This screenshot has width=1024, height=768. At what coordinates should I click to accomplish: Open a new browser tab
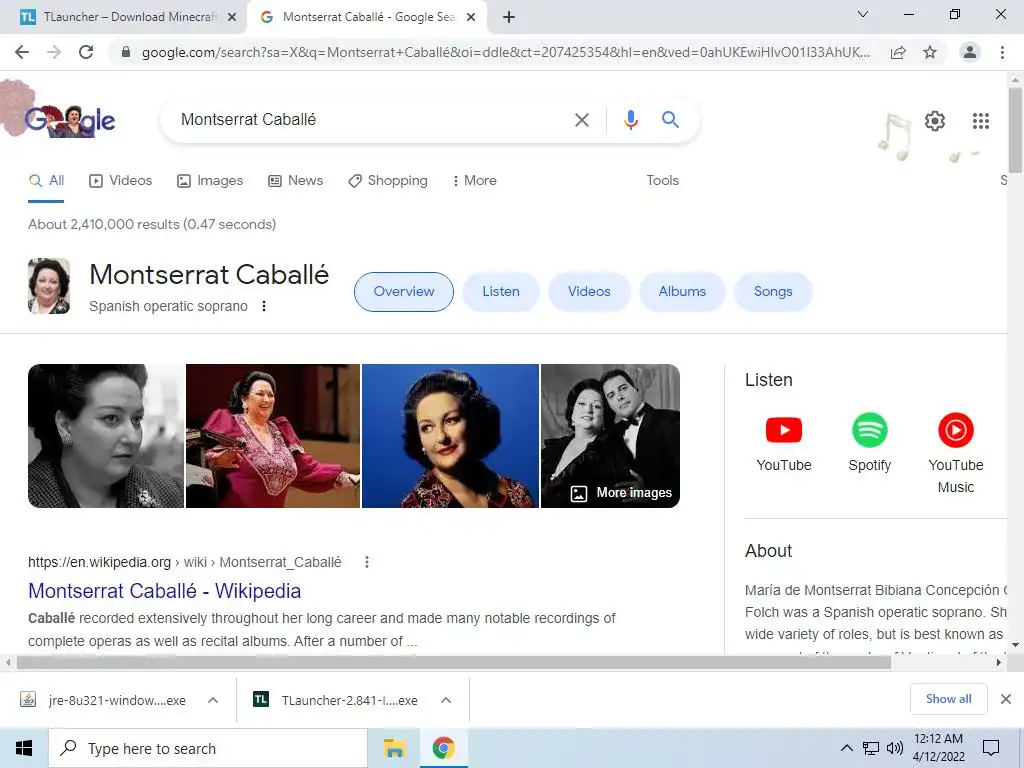(509, 17)
